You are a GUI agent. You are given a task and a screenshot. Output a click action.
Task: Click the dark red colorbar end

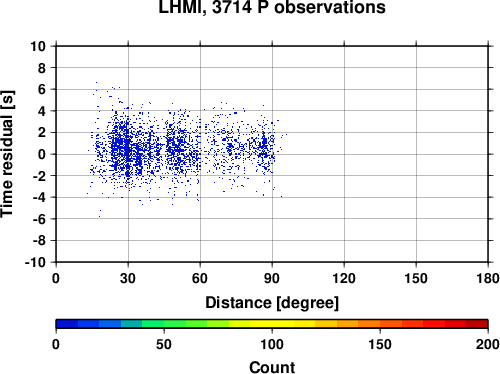477,324
